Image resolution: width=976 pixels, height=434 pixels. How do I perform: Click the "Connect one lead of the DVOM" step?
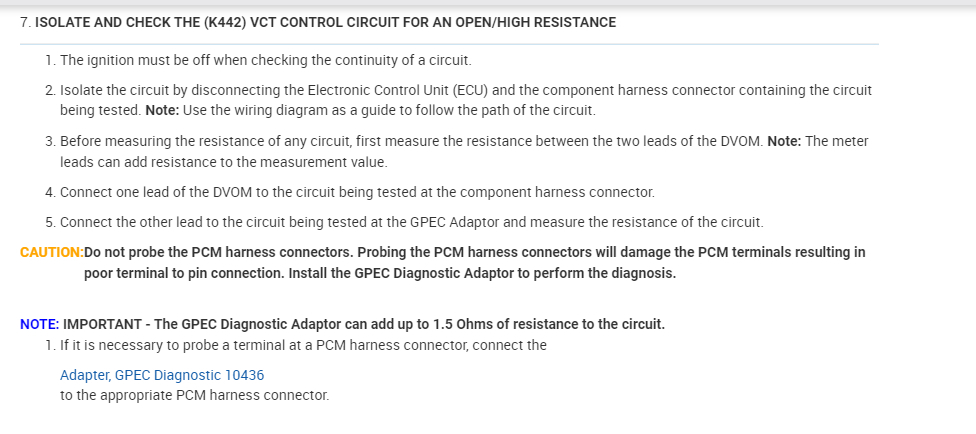pyautogui.click(x=356, y=191)
